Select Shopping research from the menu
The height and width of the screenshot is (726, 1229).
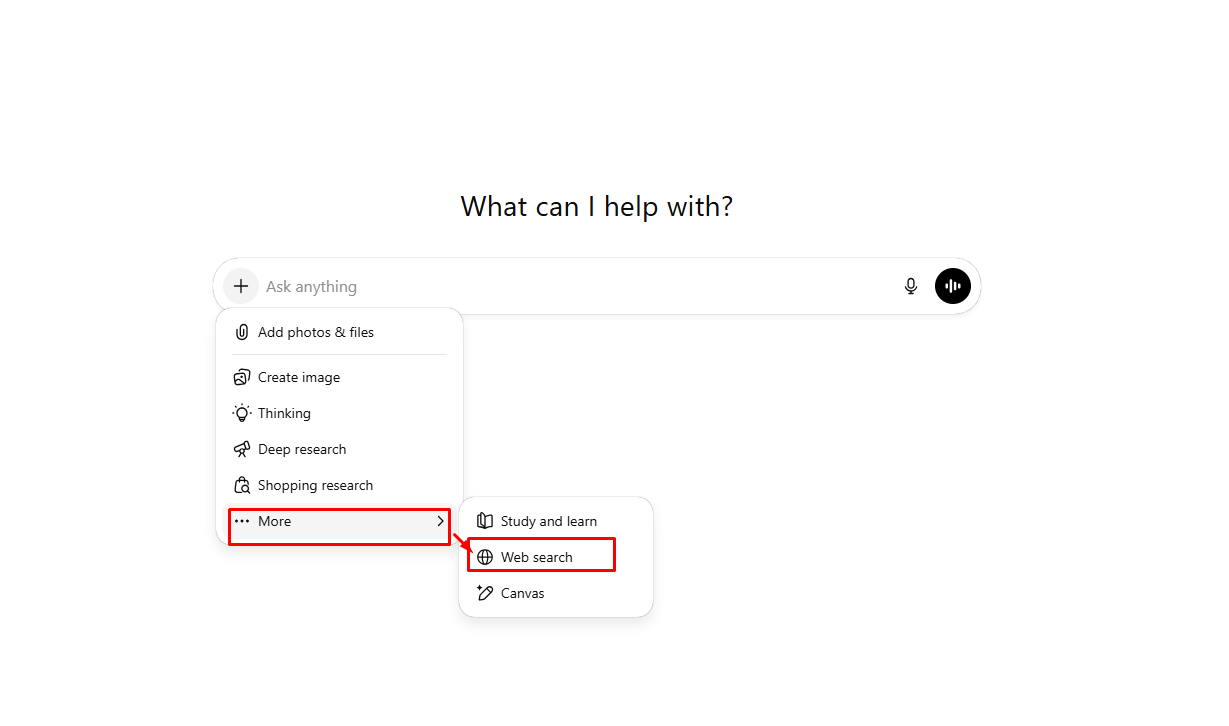[x=315, y=485]
